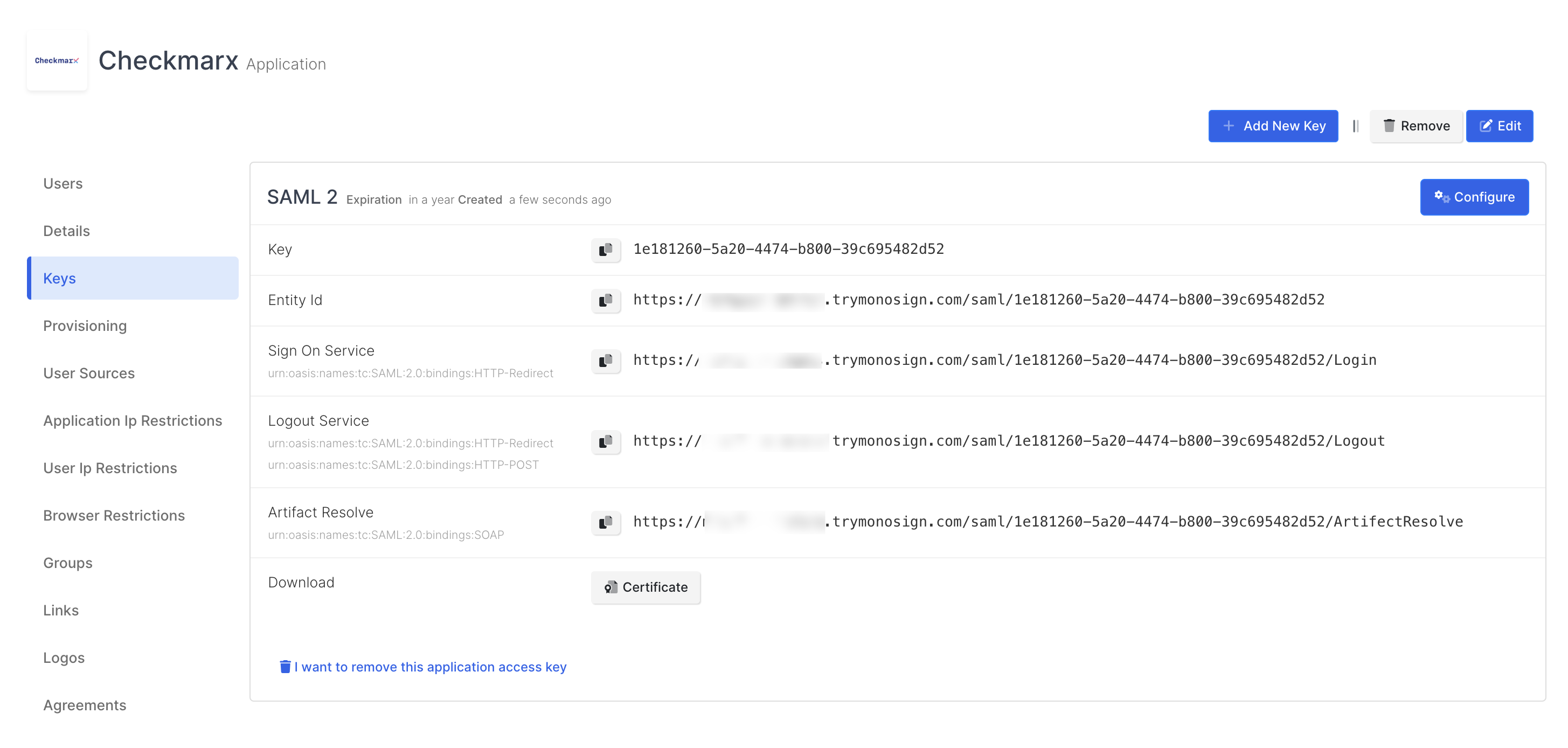Open User Sources in sidebar

89,373
